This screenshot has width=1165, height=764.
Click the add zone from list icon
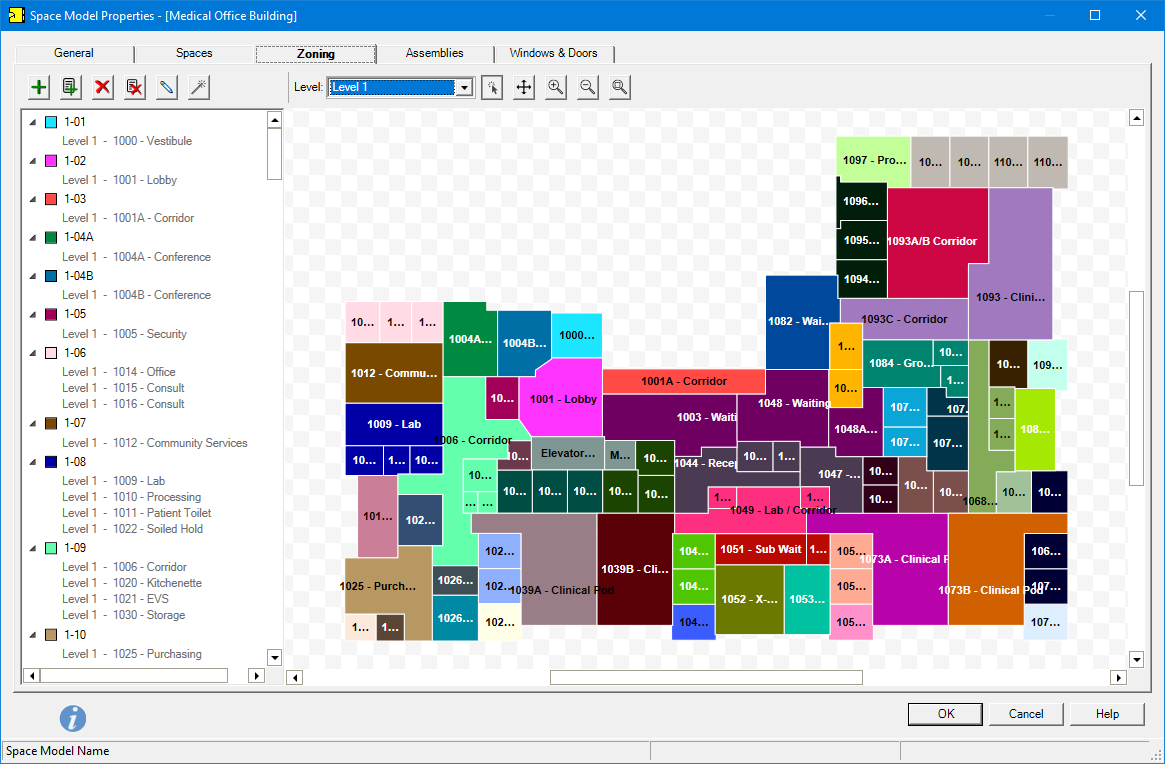pos(71,87)
